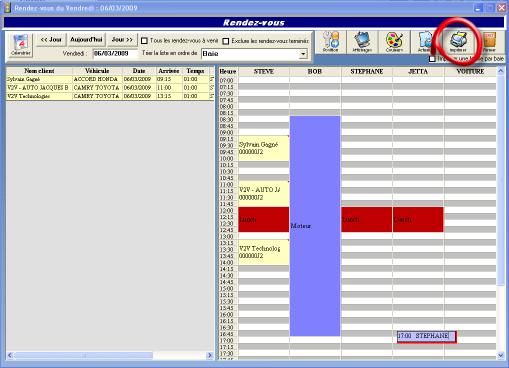Screen dimensions: 509x368
Task: Select the red Lunch block under STEPHANE
Action: (367, 219)
